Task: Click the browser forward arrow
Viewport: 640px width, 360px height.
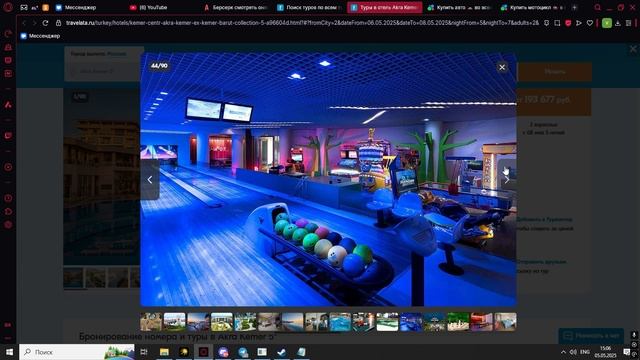Action: point(34,23)
